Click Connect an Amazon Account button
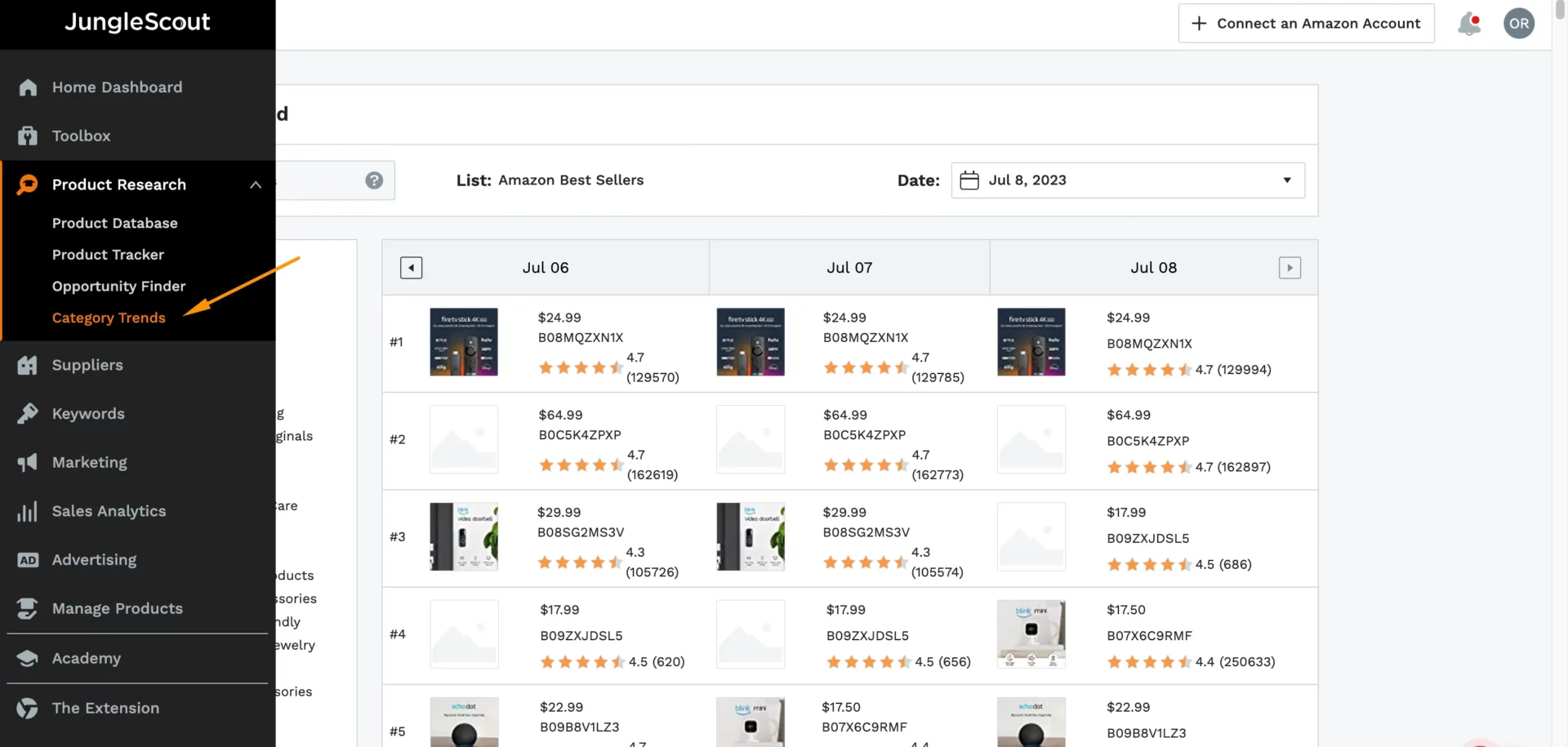1568x747 pixels. [x=1306, y=24]
